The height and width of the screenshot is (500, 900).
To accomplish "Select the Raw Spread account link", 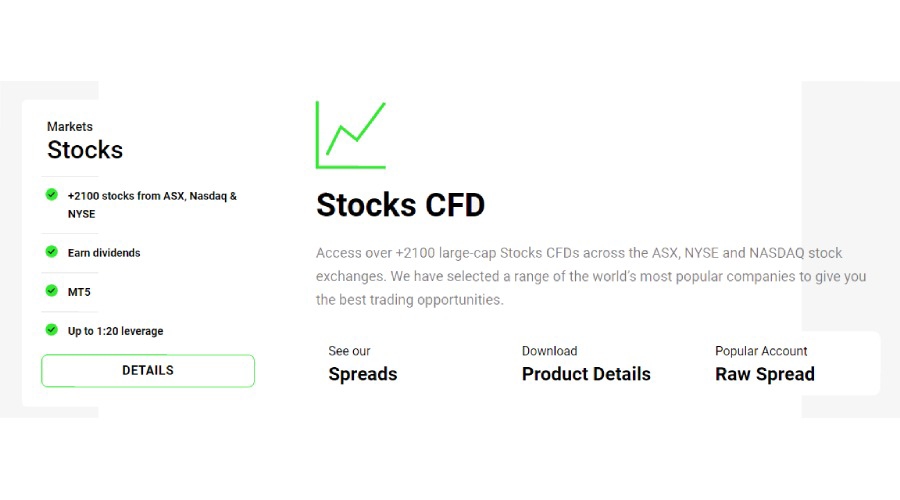I will pyautogui.click(x=765, y=374).
